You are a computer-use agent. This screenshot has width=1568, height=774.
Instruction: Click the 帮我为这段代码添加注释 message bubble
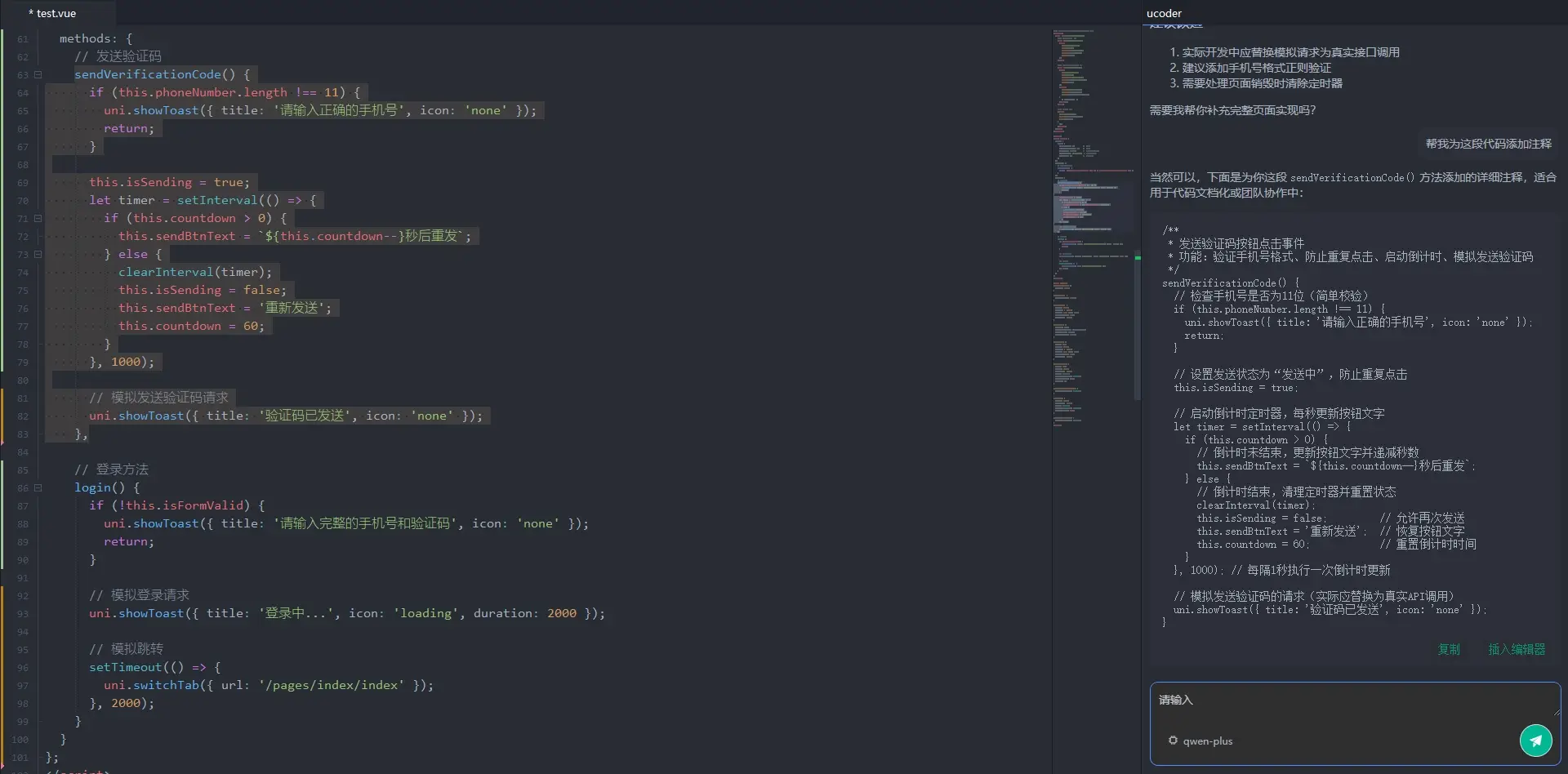pyautogui.click(x=1488, y=144)
